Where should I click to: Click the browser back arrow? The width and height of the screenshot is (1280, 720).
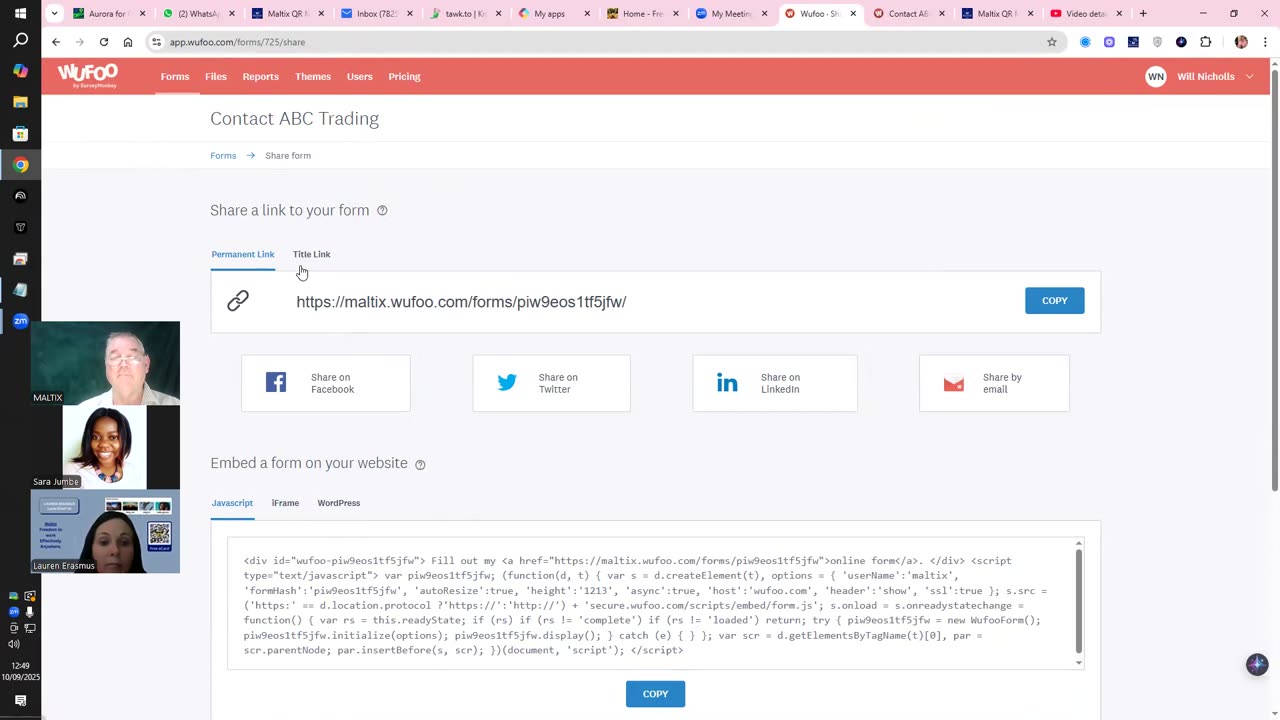[56, 42]
